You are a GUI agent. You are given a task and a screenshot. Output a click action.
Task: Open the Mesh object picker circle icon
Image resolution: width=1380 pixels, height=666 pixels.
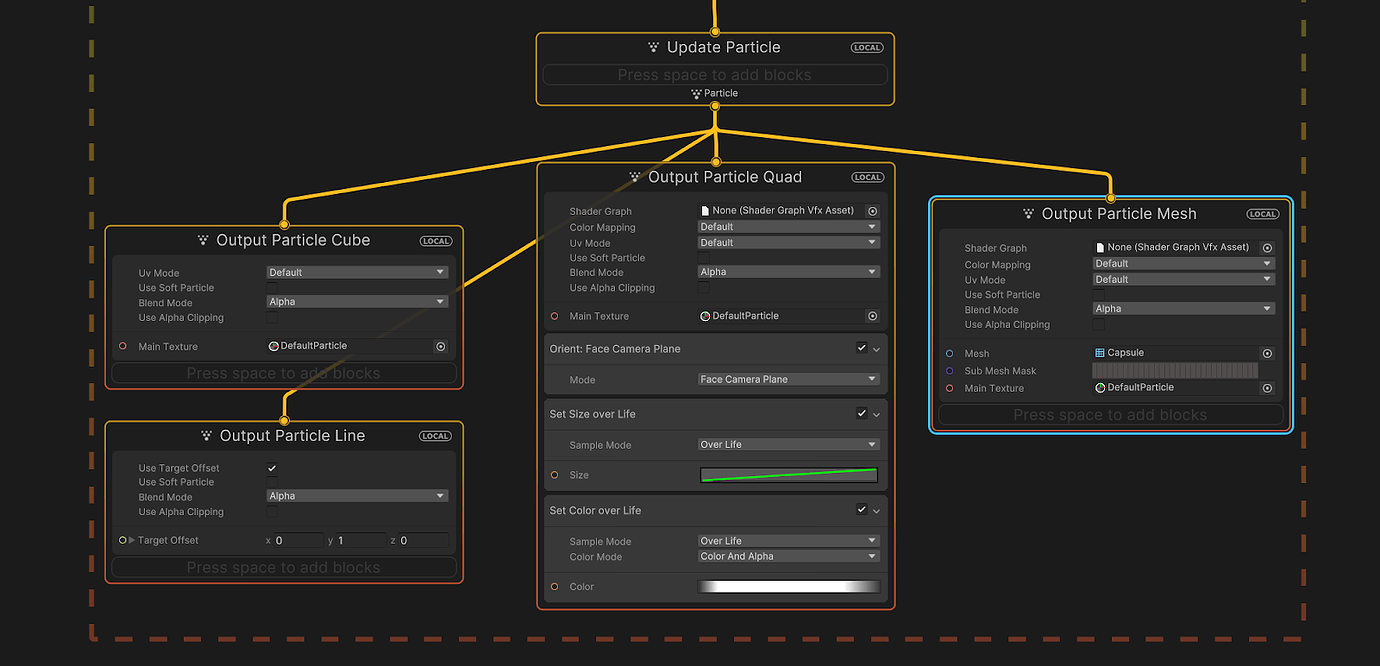(x=1267, y=352)
